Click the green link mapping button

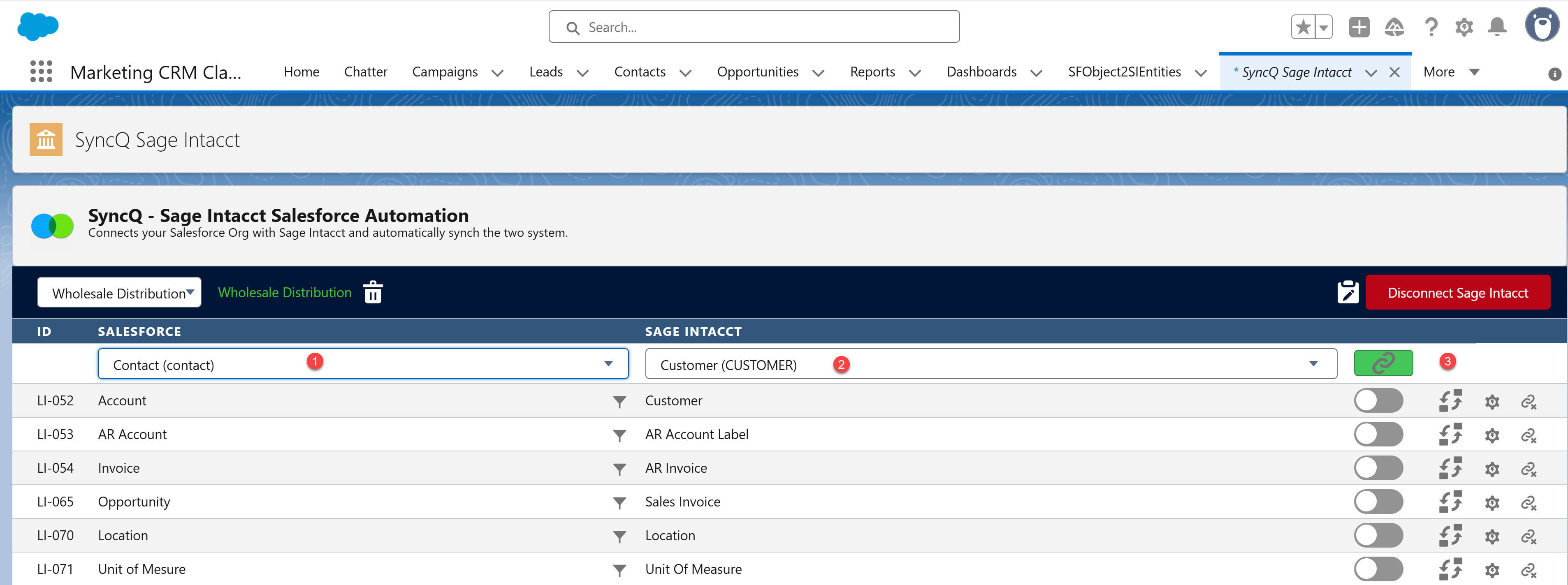(1383, 364)
